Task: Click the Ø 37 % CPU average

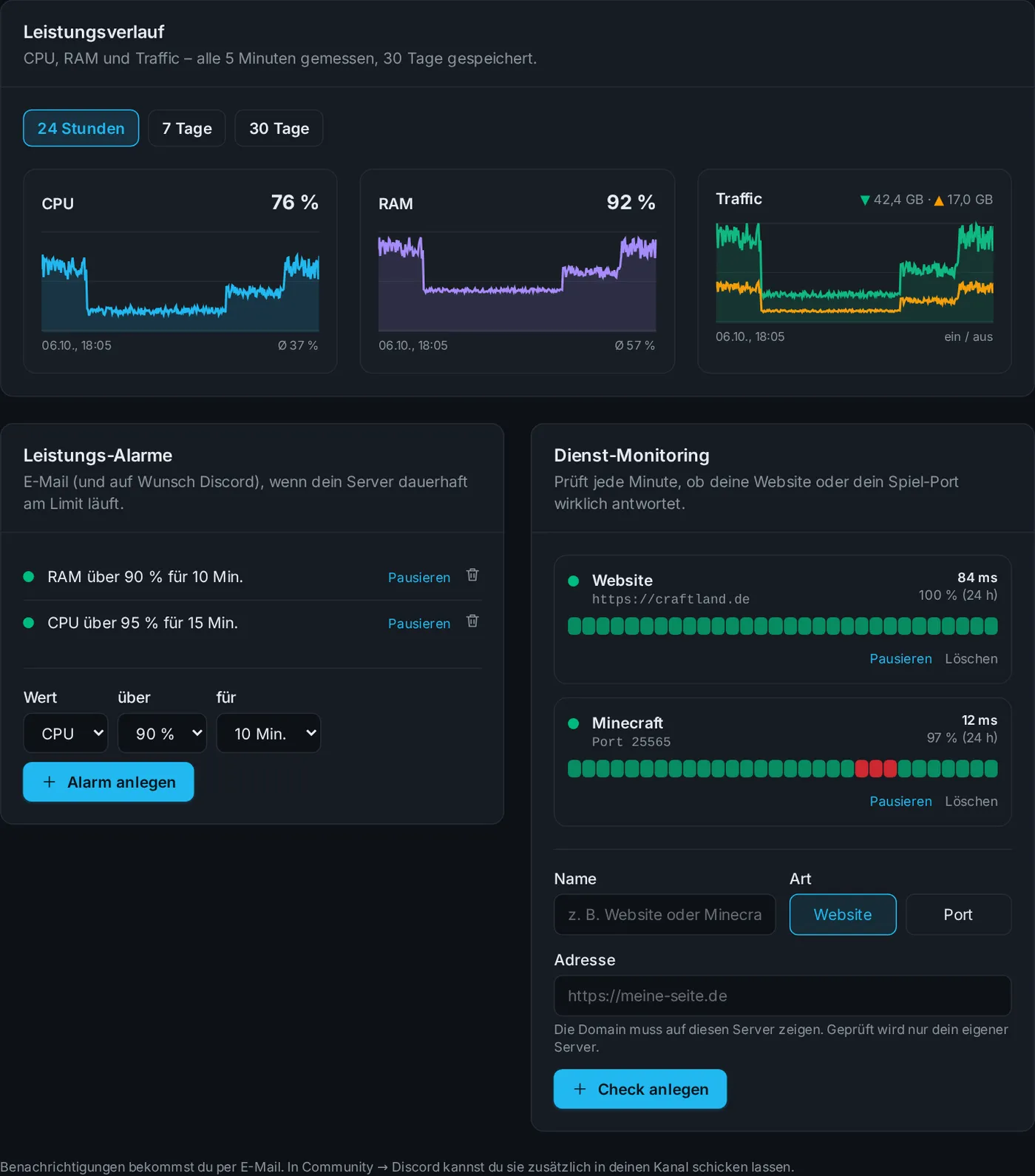Action: click(x=298, y=345)
